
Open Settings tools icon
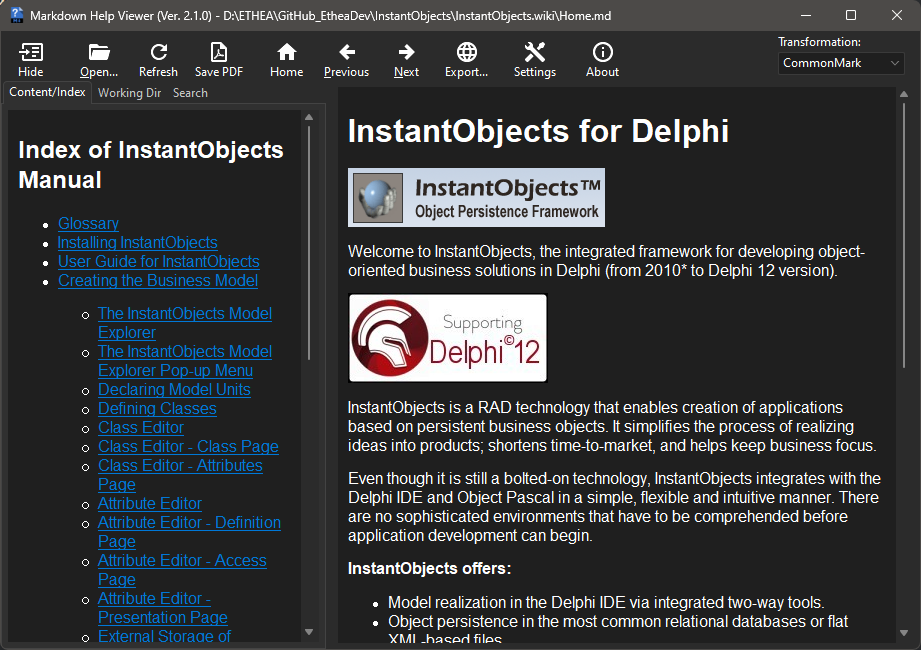(535, 52)
